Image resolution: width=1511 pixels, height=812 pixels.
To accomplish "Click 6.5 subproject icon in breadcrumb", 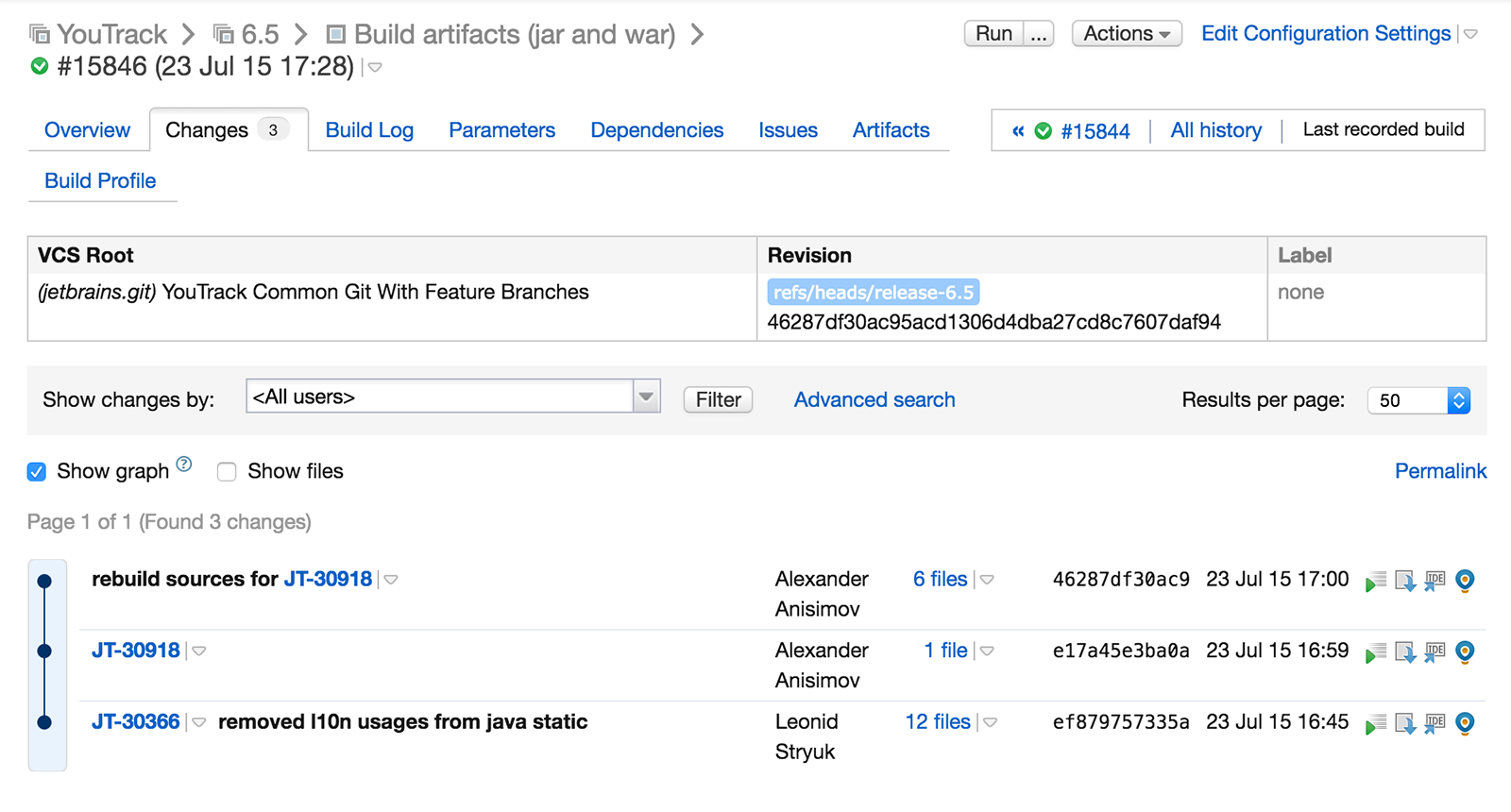I will point(224,35).
